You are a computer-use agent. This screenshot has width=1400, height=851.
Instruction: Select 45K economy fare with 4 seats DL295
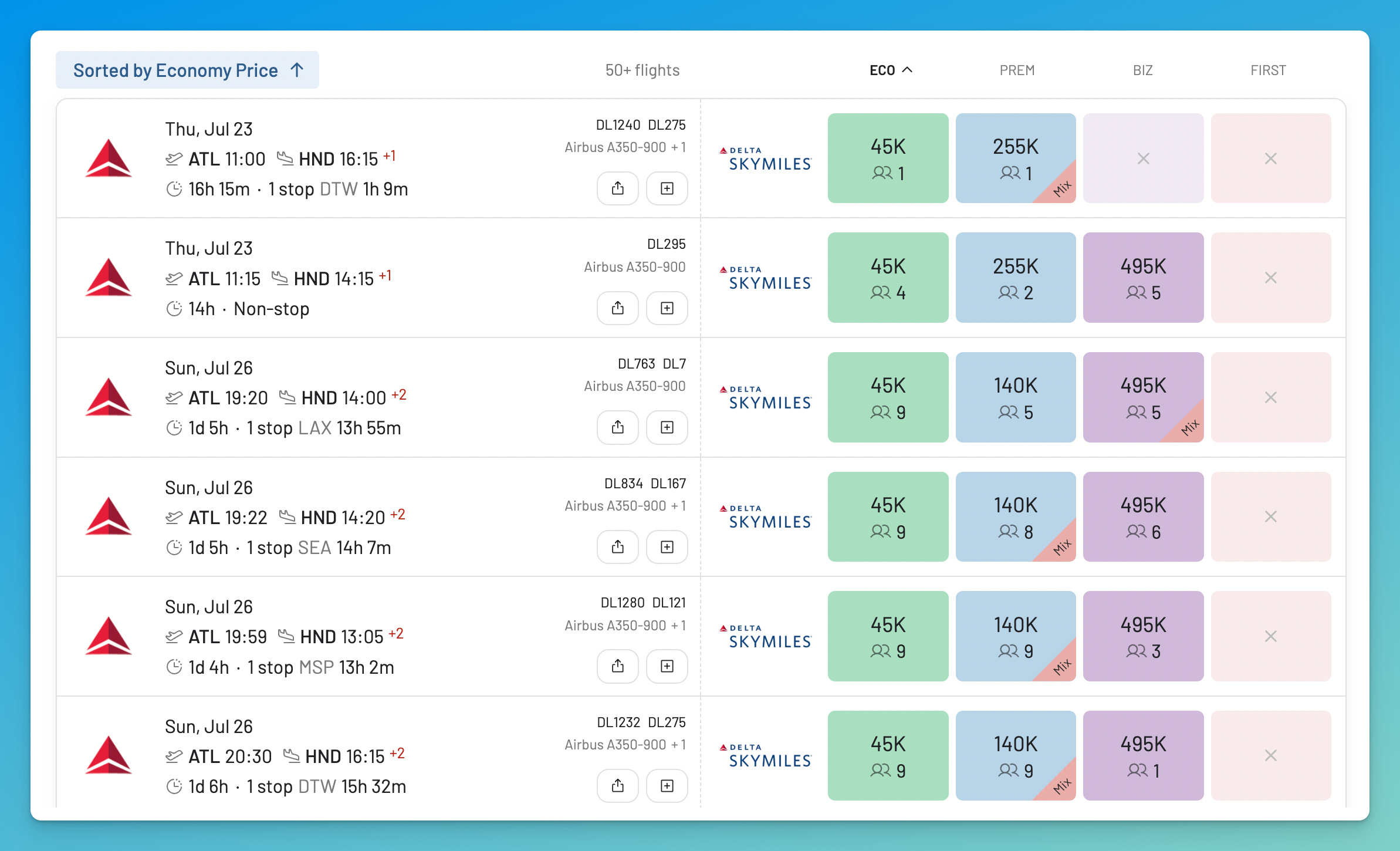[888, 278]
